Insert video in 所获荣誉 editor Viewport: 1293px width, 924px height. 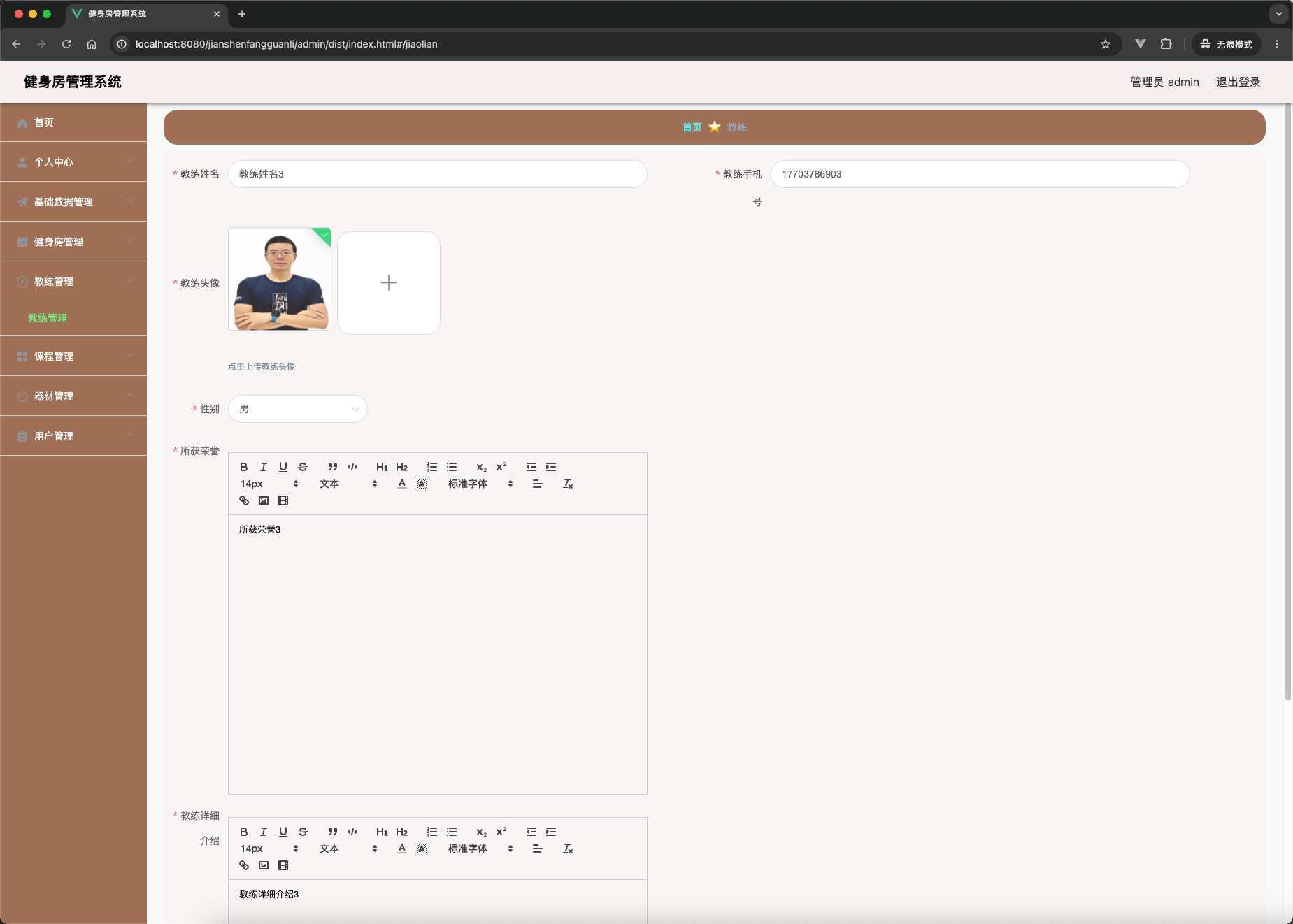tap(283, 500)
